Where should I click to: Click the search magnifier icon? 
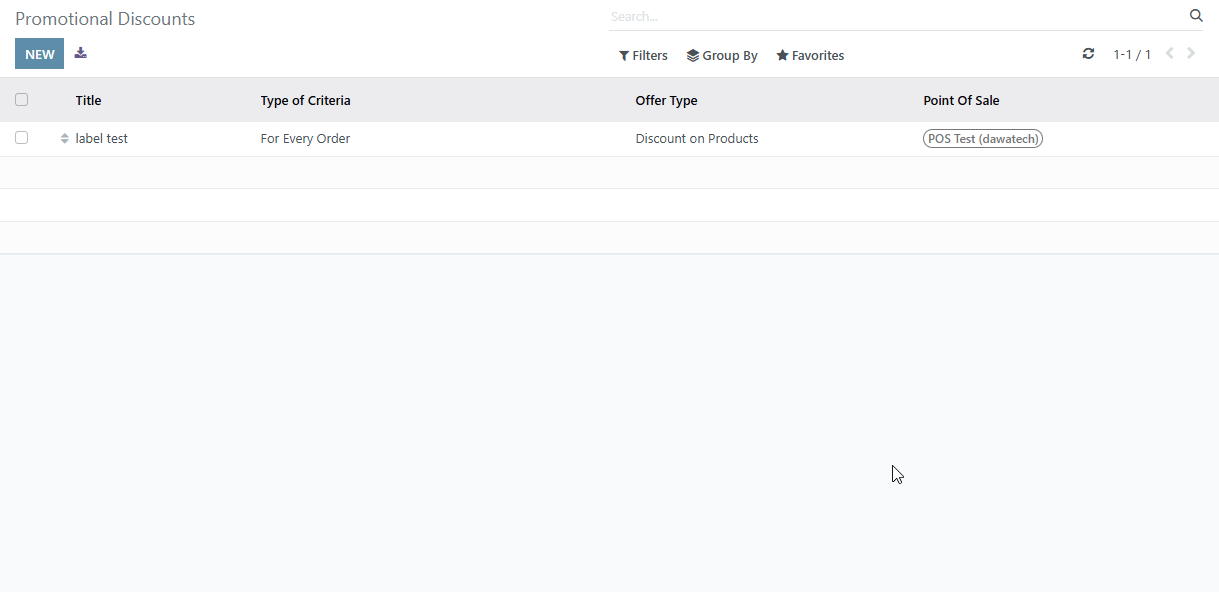pyautogui.click(x=1196, y=16)
